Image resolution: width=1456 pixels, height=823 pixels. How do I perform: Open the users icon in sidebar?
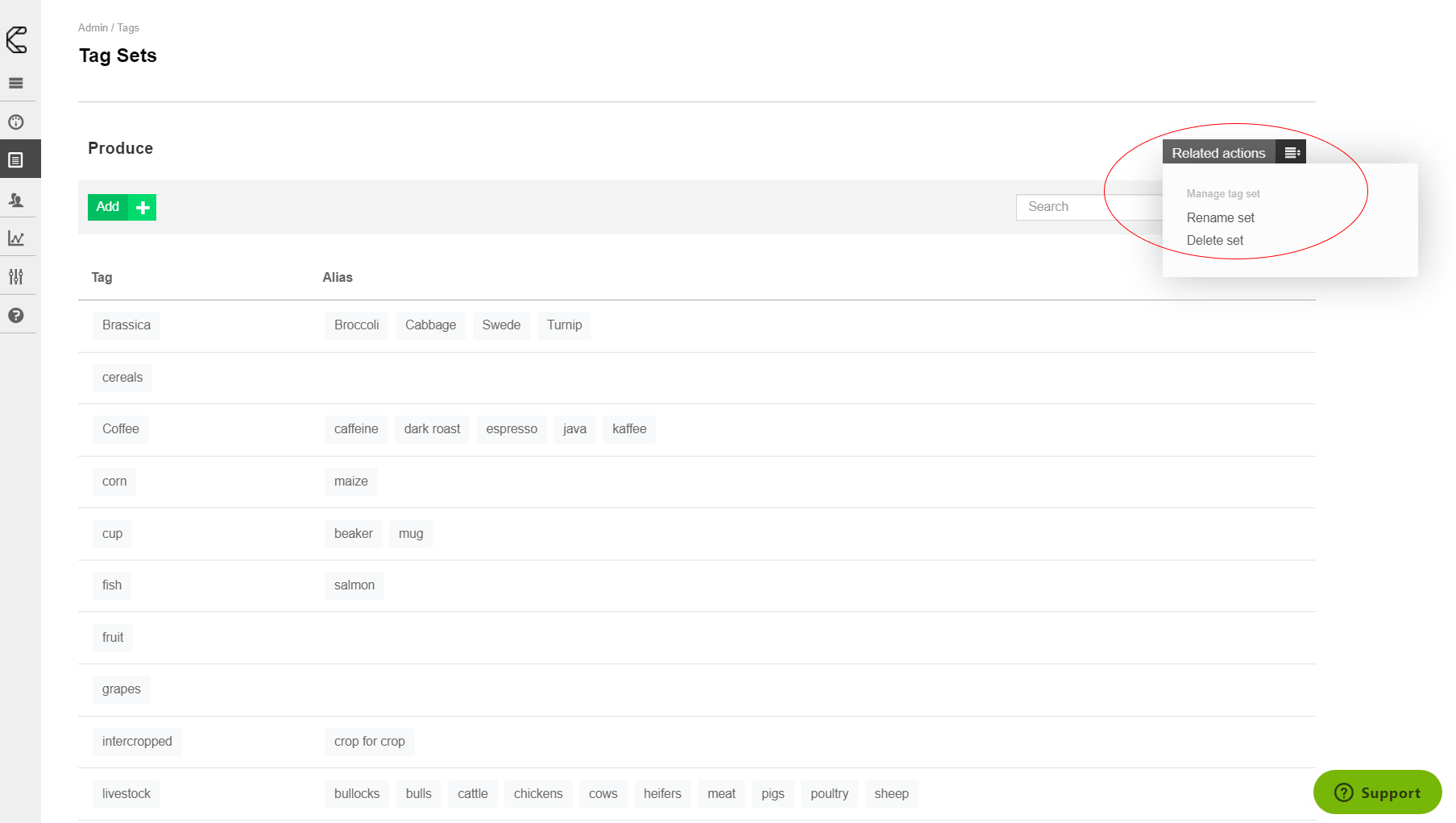[16, 200]
